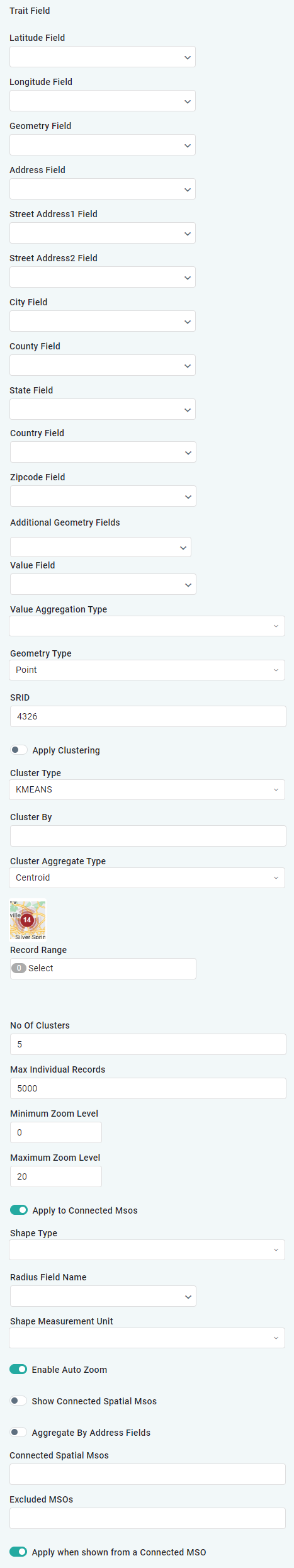Expand the Zipcode Field dropdown

103,496
